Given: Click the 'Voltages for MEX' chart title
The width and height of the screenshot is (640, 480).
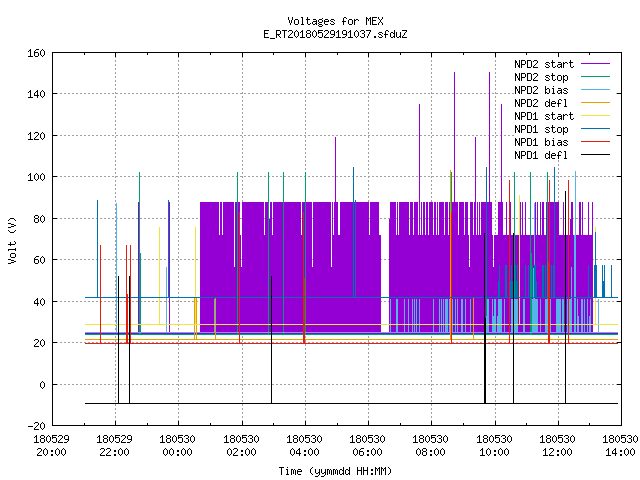Looking at the screenshot, I should coord(335,21).
